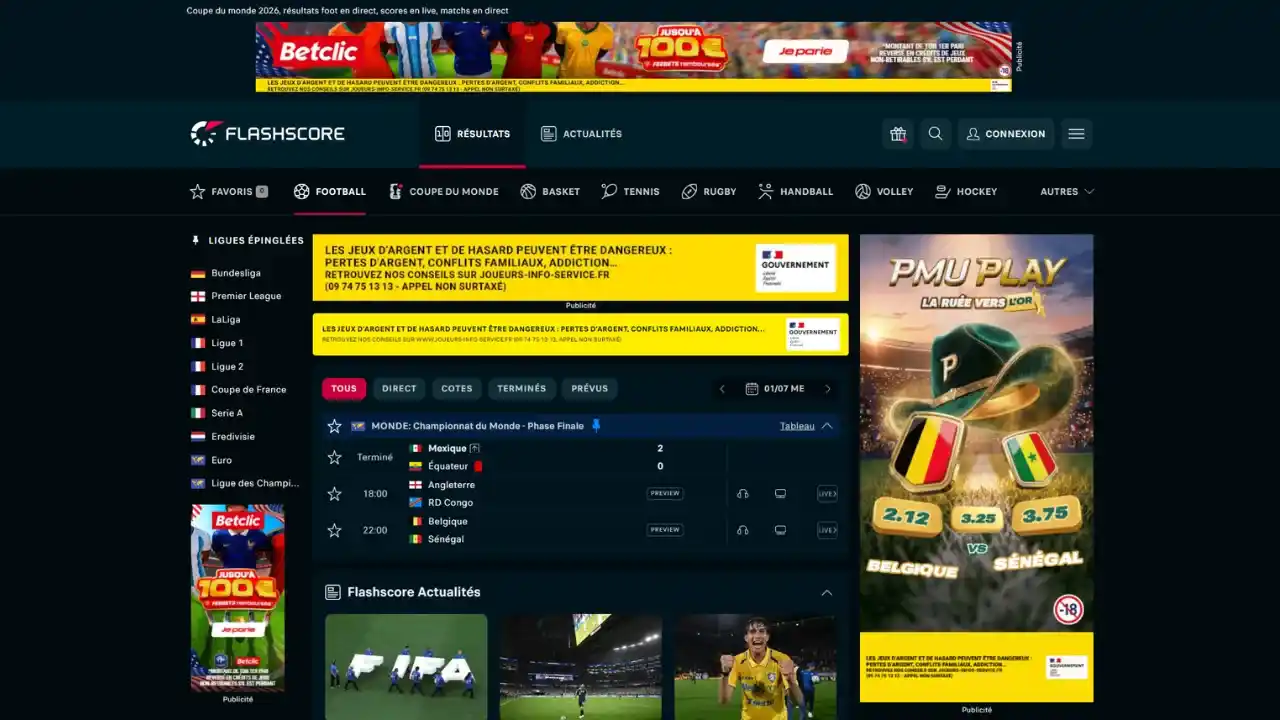Open Ligue des Champions pinned league

[255, 483]
